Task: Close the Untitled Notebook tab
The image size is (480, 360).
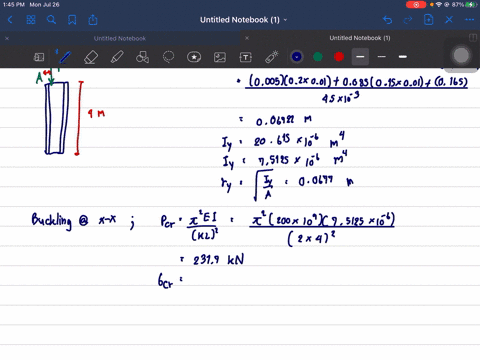Action: (x=7, y=38)
